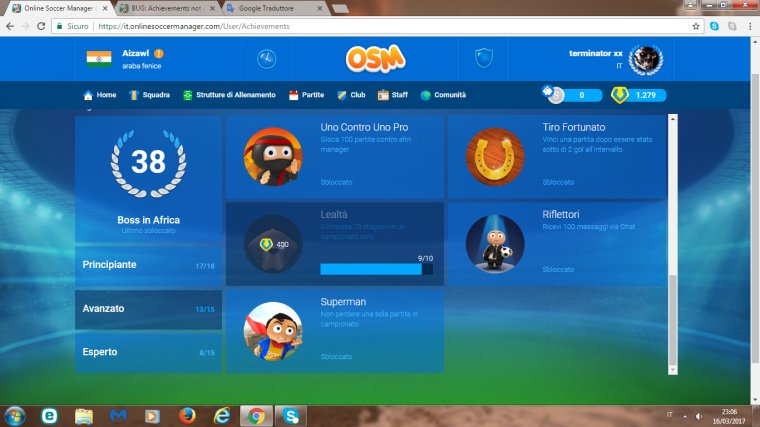760x427 pixels.
Task: Open the Staff menu
Action: 393,95
